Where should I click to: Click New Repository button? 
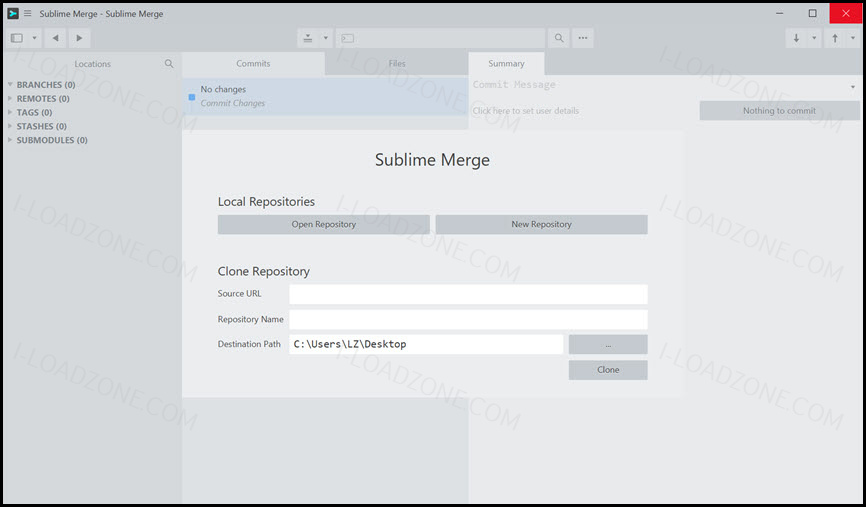[541, 224]
